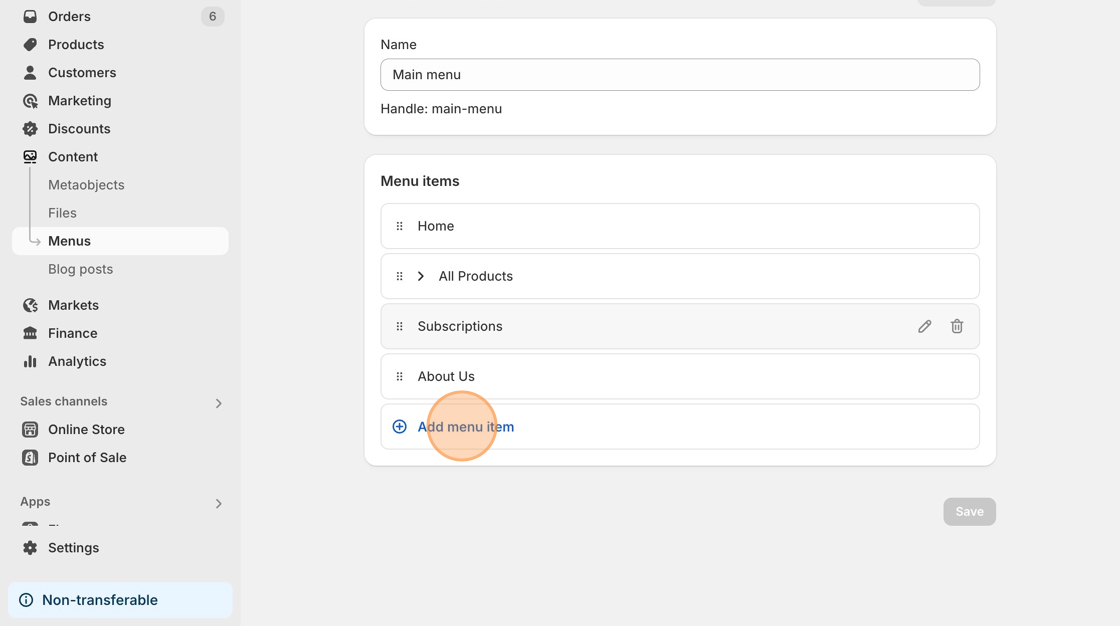Click the Non-transferable info banner
Viewport: 1120px width, 626px height.
point(120,600)
